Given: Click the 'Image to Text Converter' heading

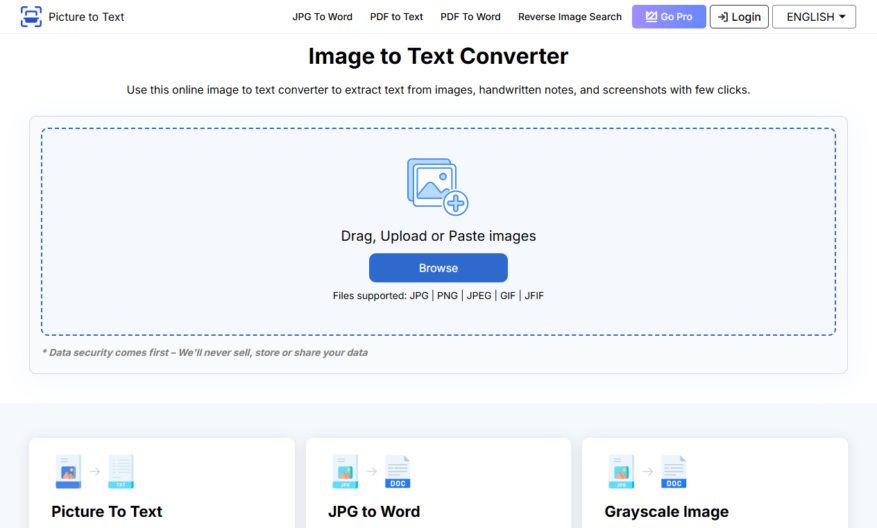Looking at the screenshot, I should point(438,56).
